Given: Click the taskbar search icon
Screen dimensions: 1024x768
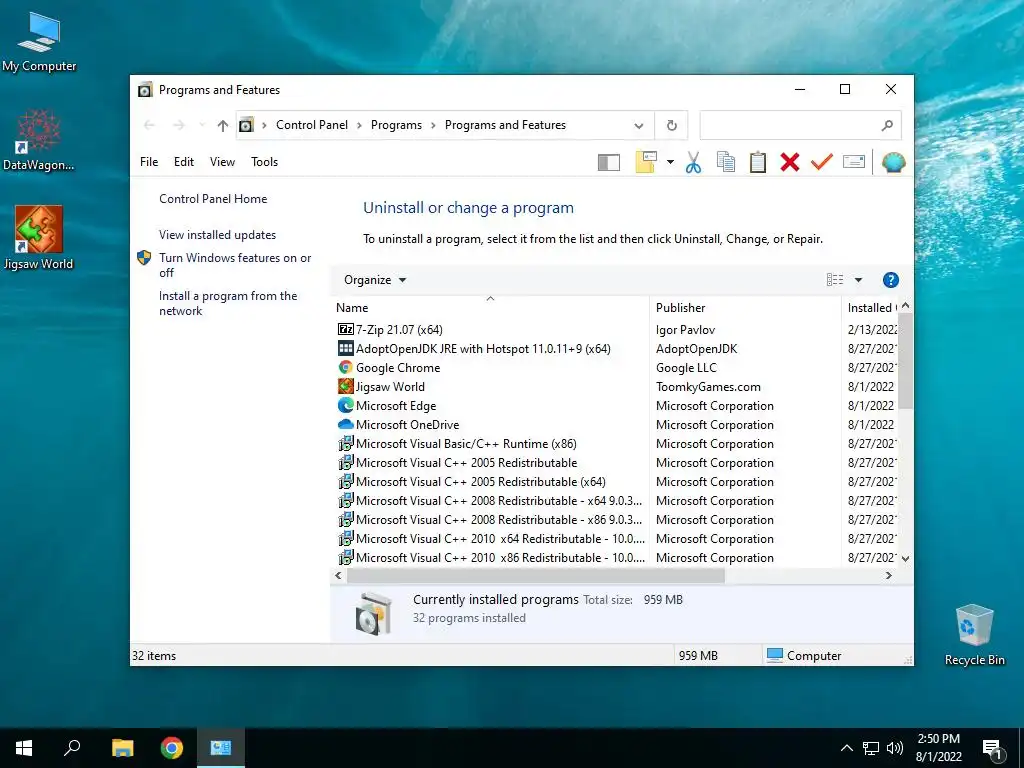Looking at the screenshot, I should pos(72,748).
